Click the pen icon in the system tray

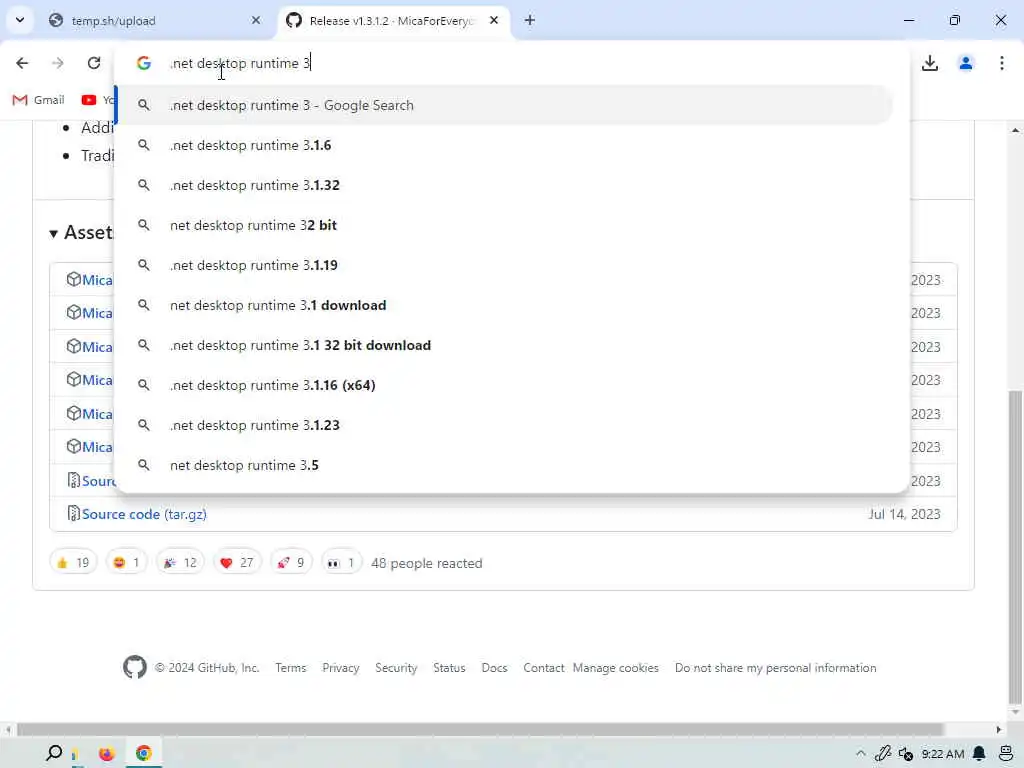[x=883, y=754]
